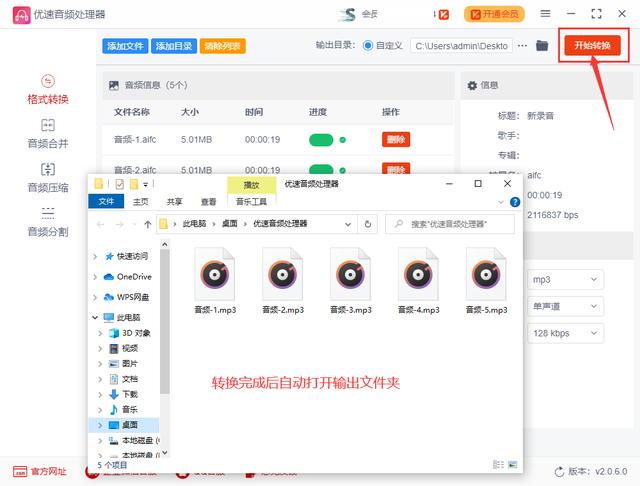Click the 优速音频处理器 app logo icon
This screenshot has height=486, width=640.
(21, 15)
